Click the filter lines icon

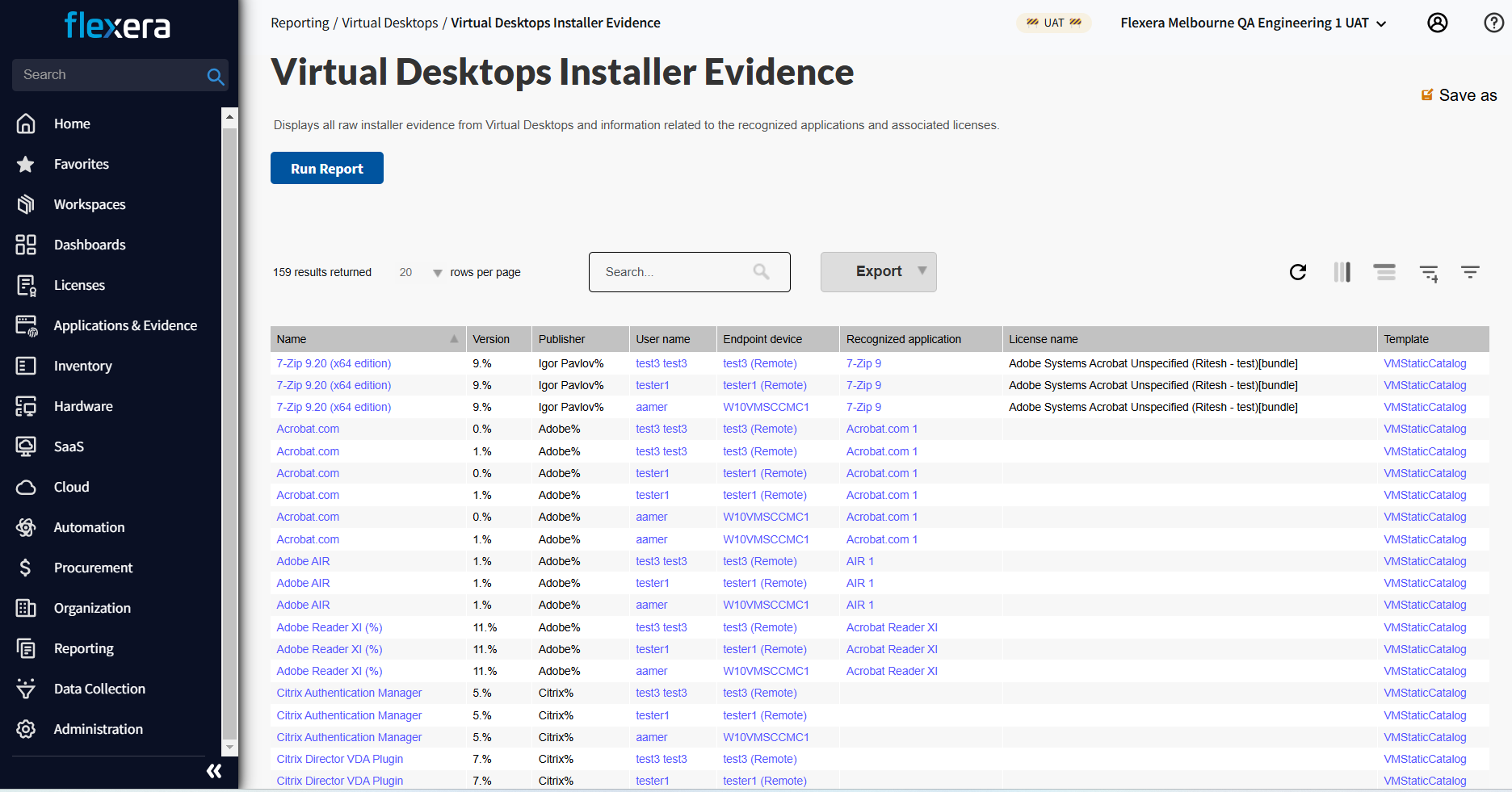(1470, 272)
